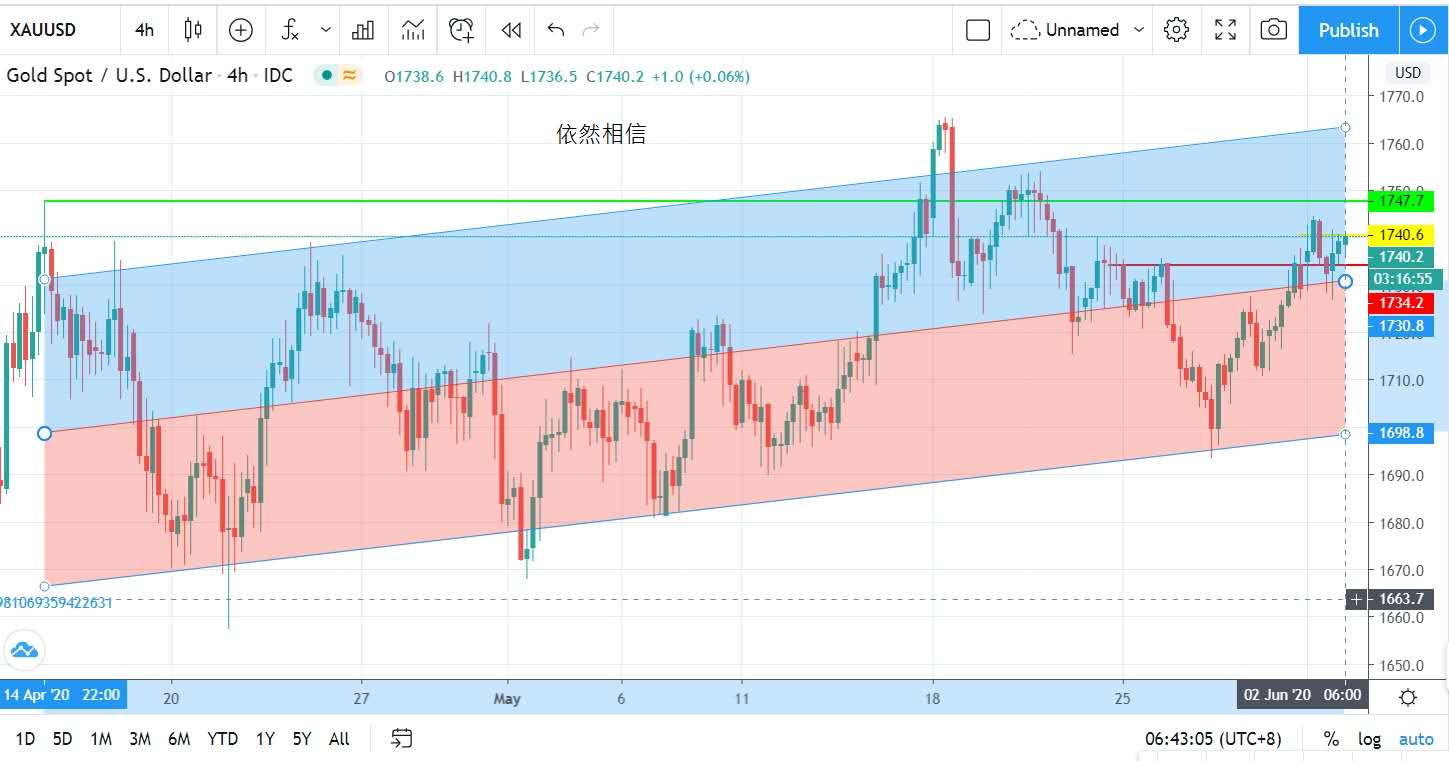The image size is (1449, 761).
Task: Open the 4h interval selector
Action: coord(144,30)
